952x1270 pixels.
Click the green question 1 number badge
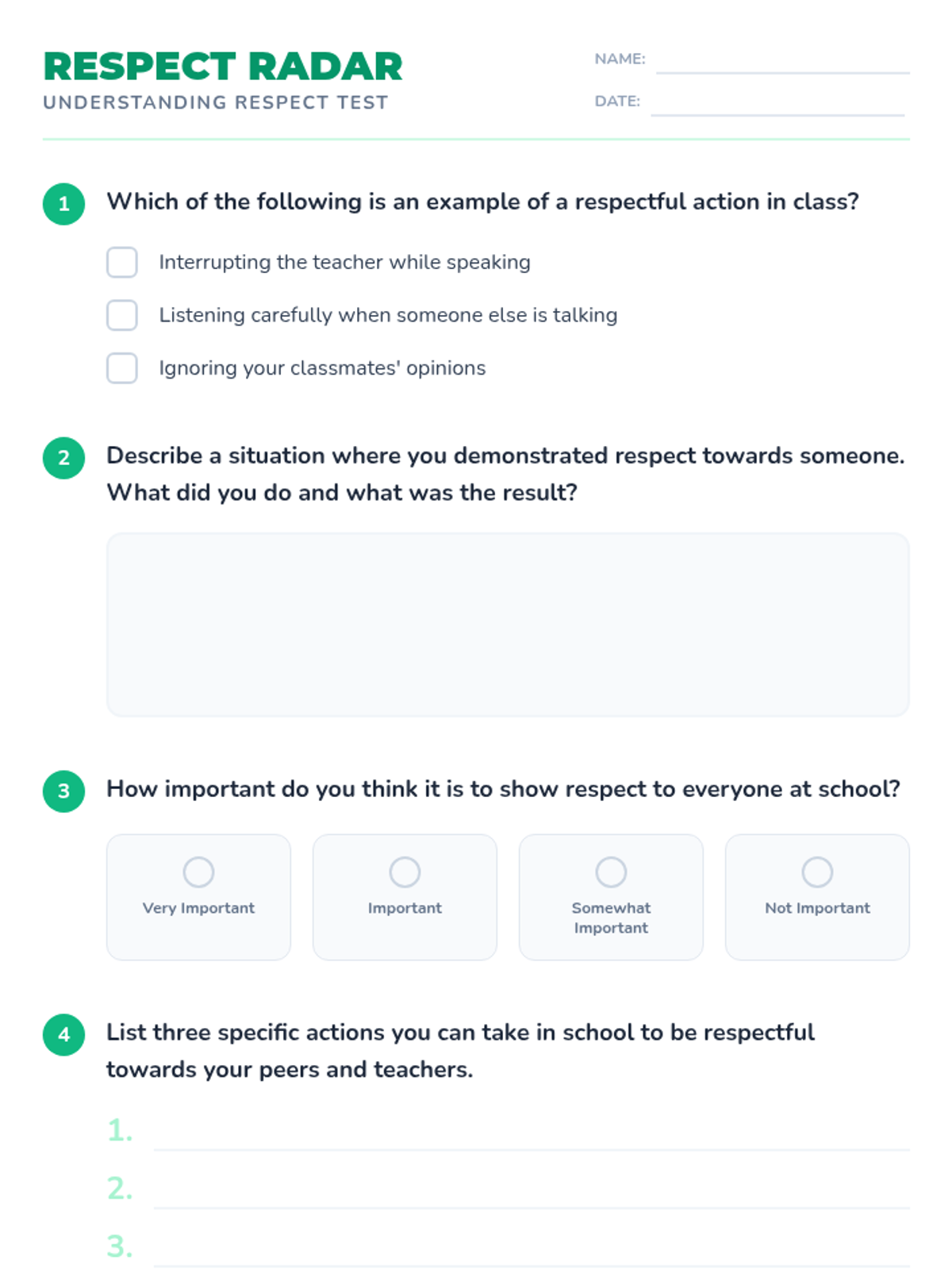coord(63,204)
